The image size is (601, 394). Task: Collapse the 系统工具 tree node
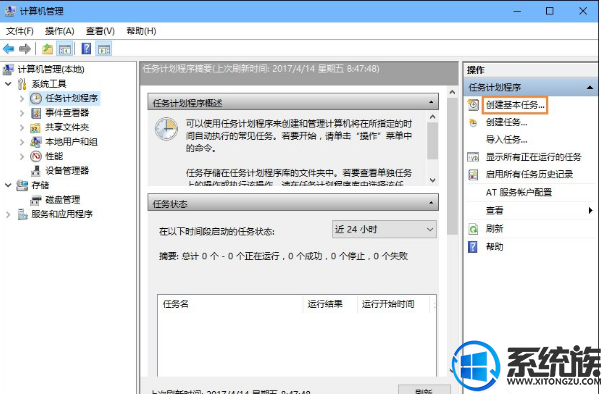pyautogui.click(x=8, y=84)
